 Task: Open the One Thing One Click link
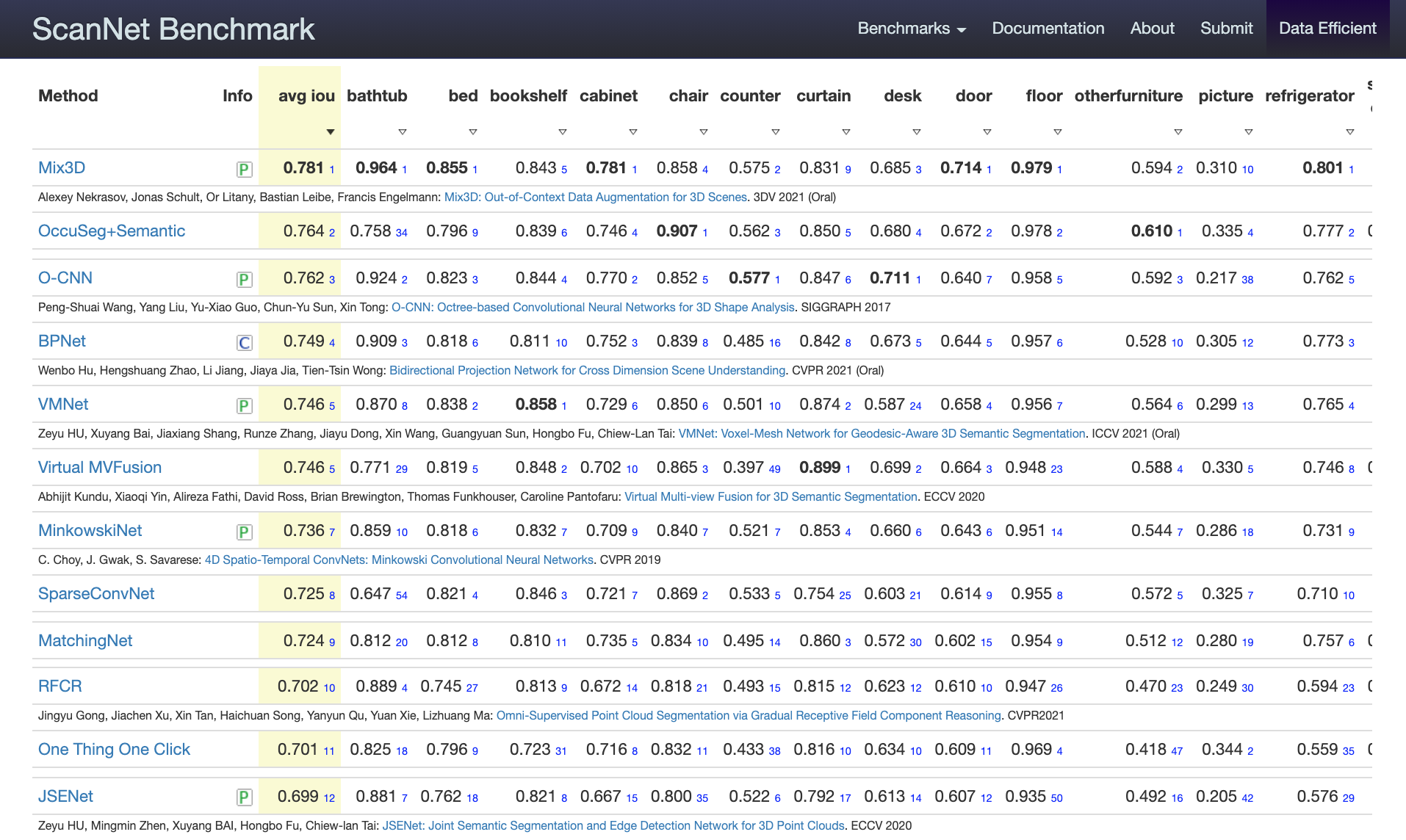click(x=114, y=749)
